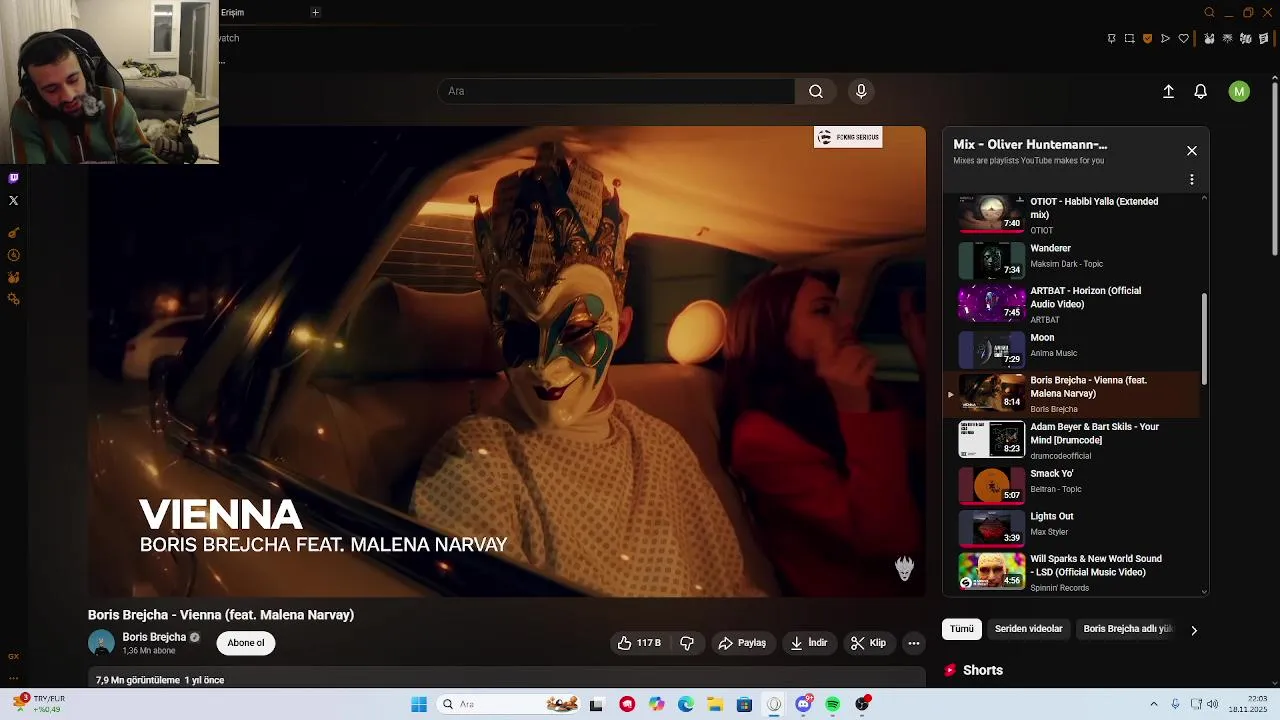Image resolution: width=1280 pixels, height=720 pixels.
Task: Click the Windows taskbar search box
Action: coord(510,705)
